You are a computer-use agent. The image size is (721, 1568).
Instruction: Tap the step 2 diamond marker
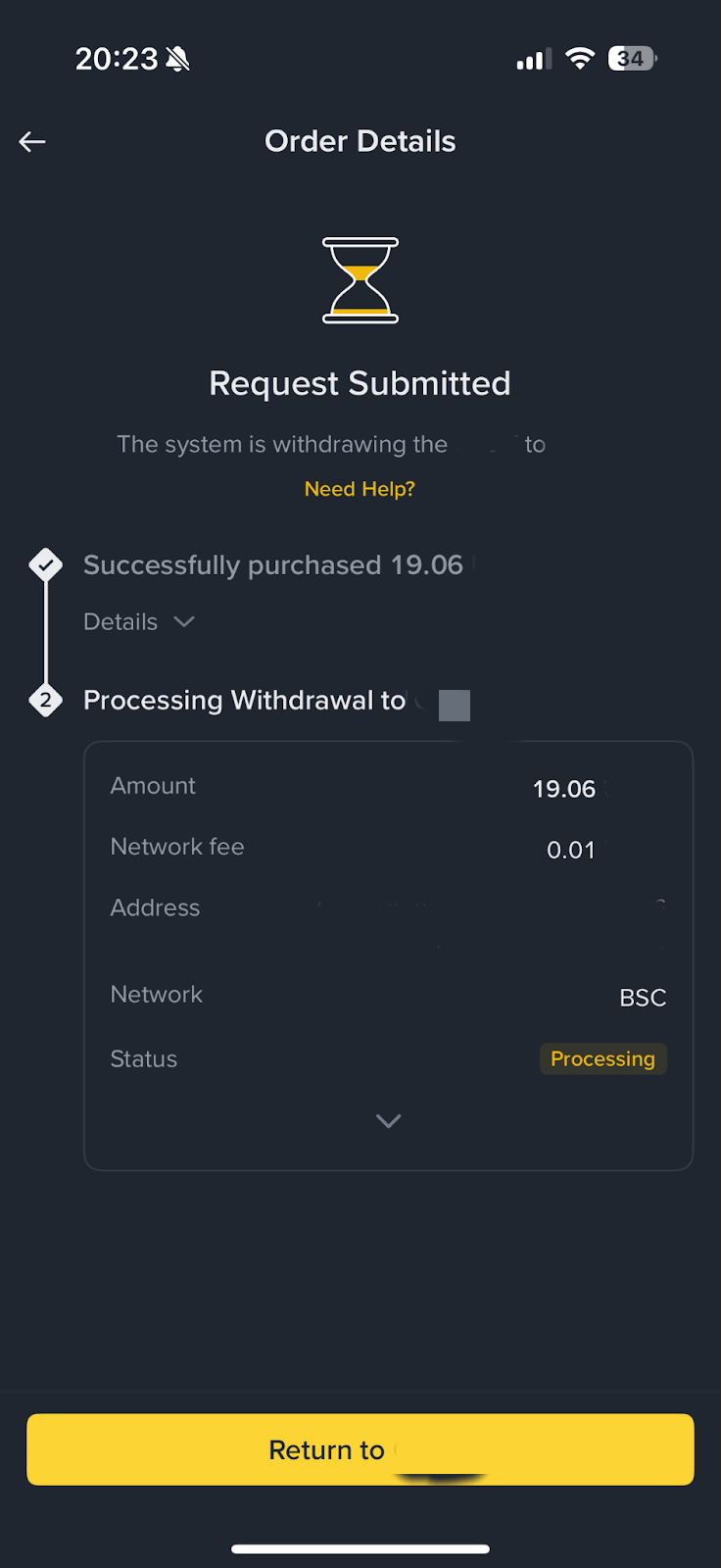click(x=46, y=700)
